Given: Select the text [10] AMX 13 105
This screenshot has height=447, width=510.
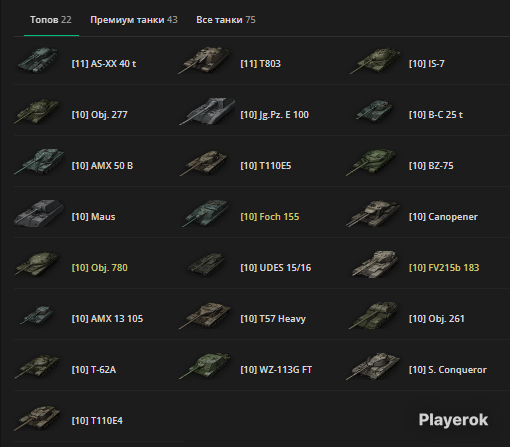Looking at the screenshot, I should [107, 319].
